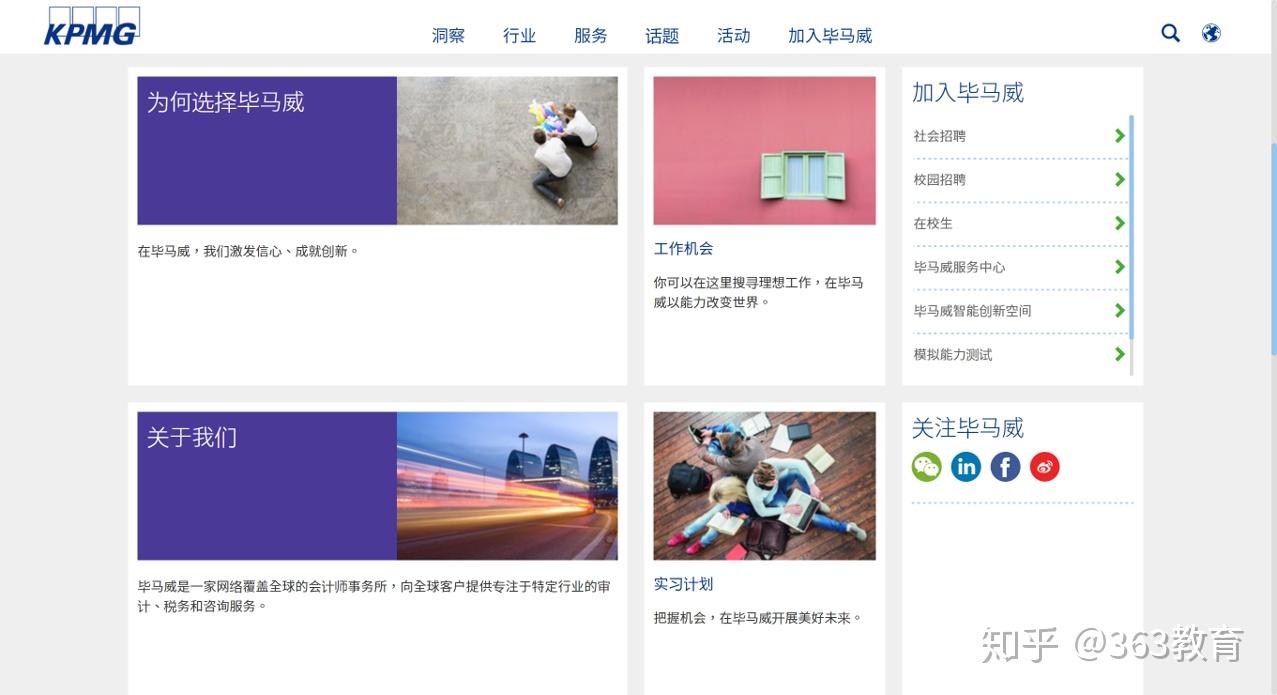Screen dimensions: 1277x695
Task: Open the 洞察 menu
Action: click(448, 36)
